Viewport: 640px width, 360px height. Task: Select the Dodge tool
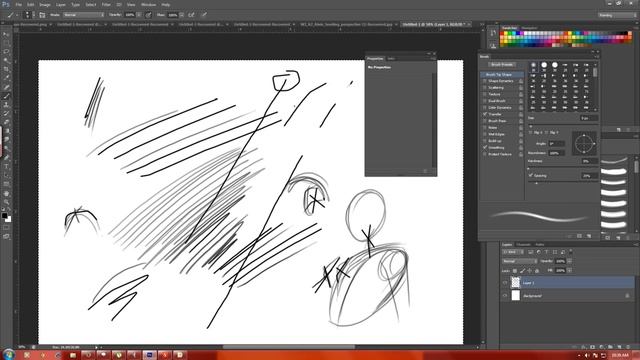[x=6, y=149]
